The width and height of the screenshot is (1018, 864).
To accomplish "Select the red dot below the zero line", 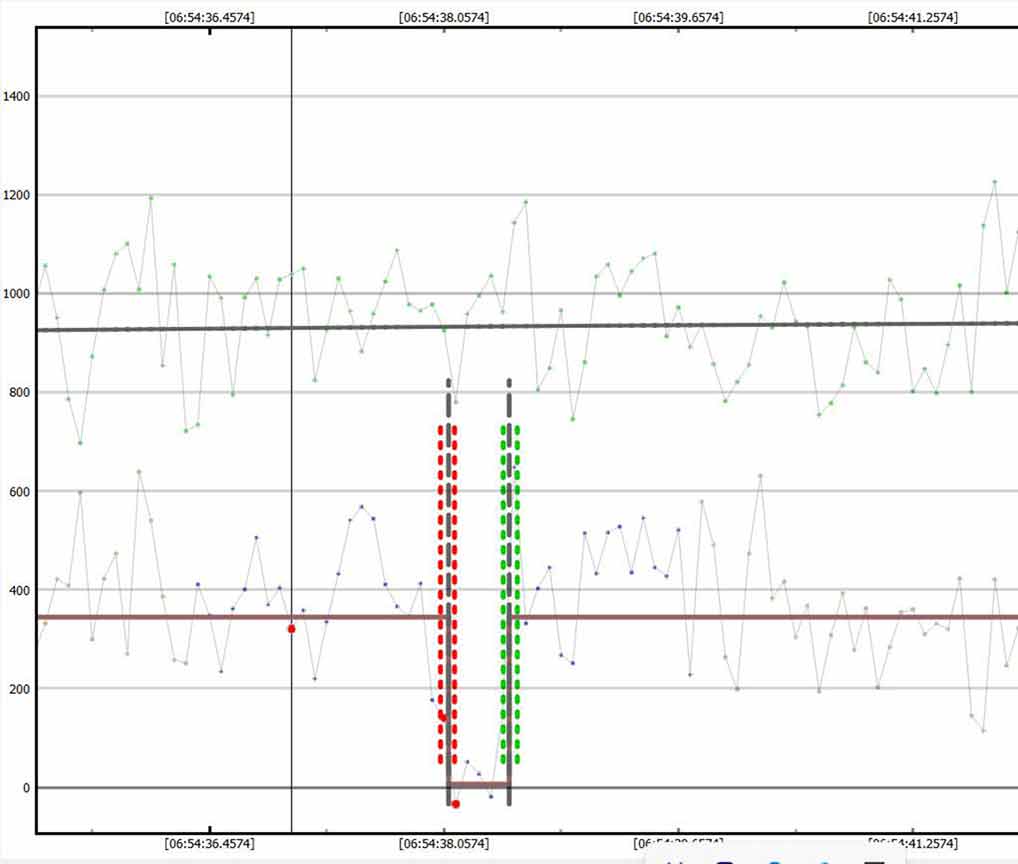I will point(455,804).
